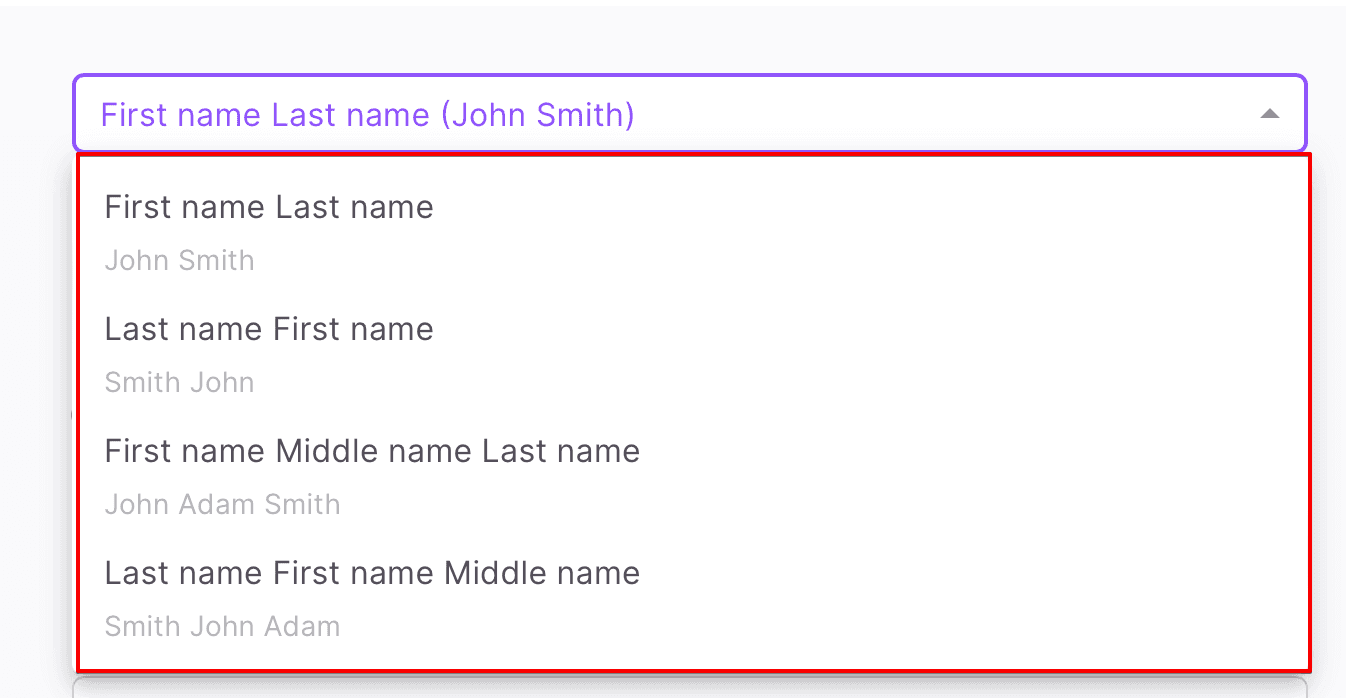Choose the "Last name First name" option
The image size is (1346, 698).
(x=269, y=330)
